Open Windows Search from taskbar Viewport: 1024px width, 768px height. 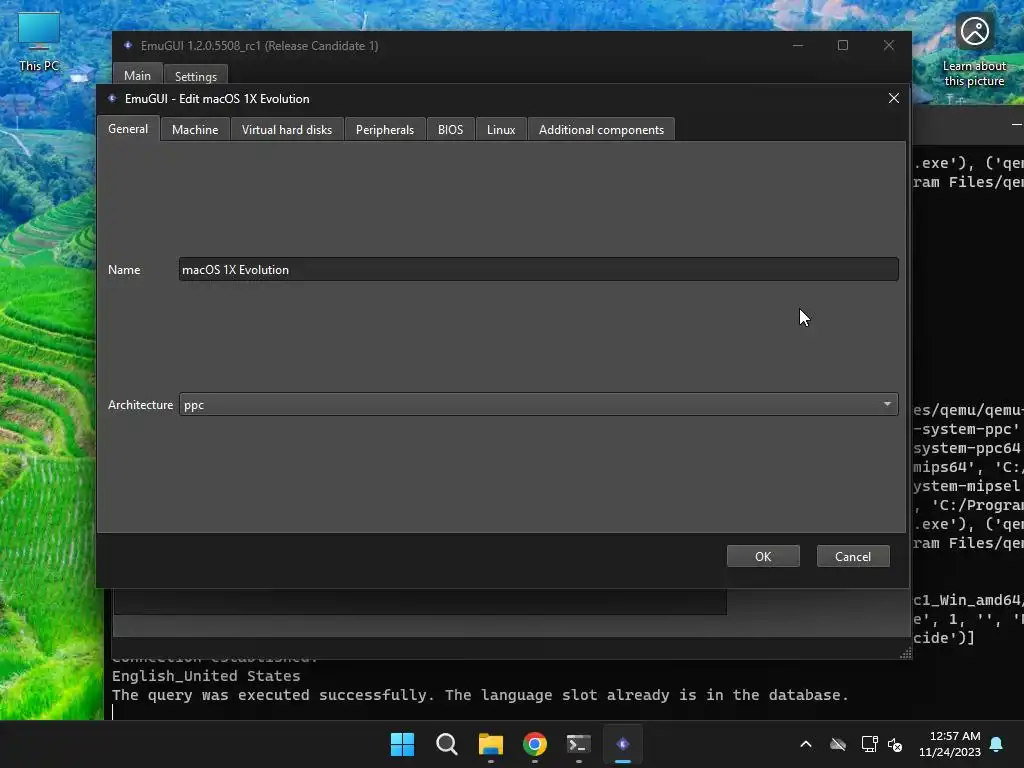[x=447, y=744]
